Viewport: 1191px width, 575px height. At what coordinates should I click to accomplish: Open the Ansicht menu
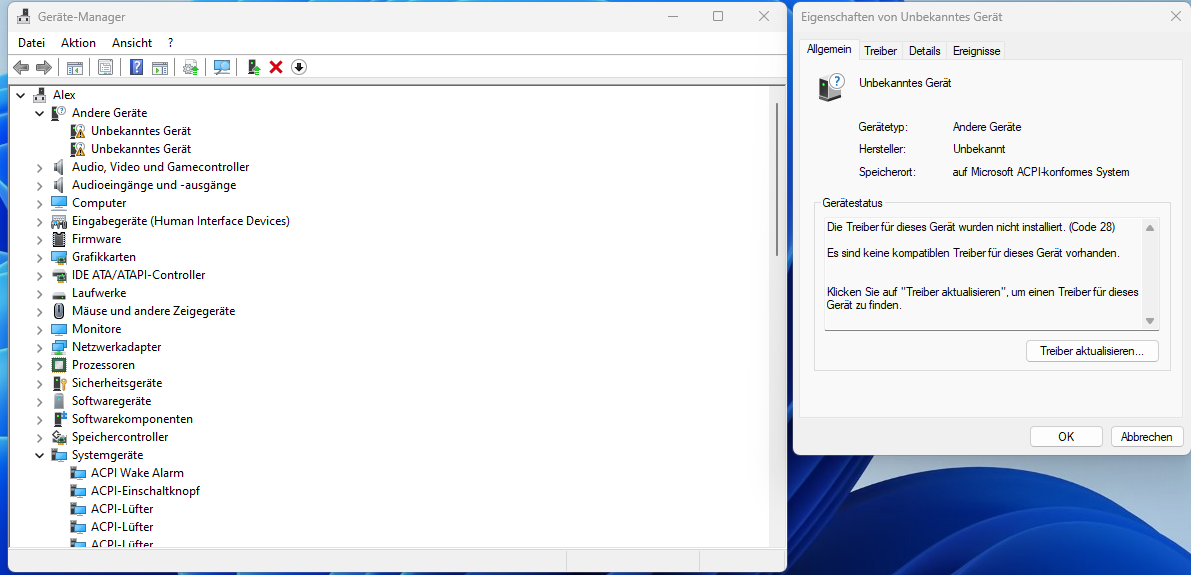(131, 43)
